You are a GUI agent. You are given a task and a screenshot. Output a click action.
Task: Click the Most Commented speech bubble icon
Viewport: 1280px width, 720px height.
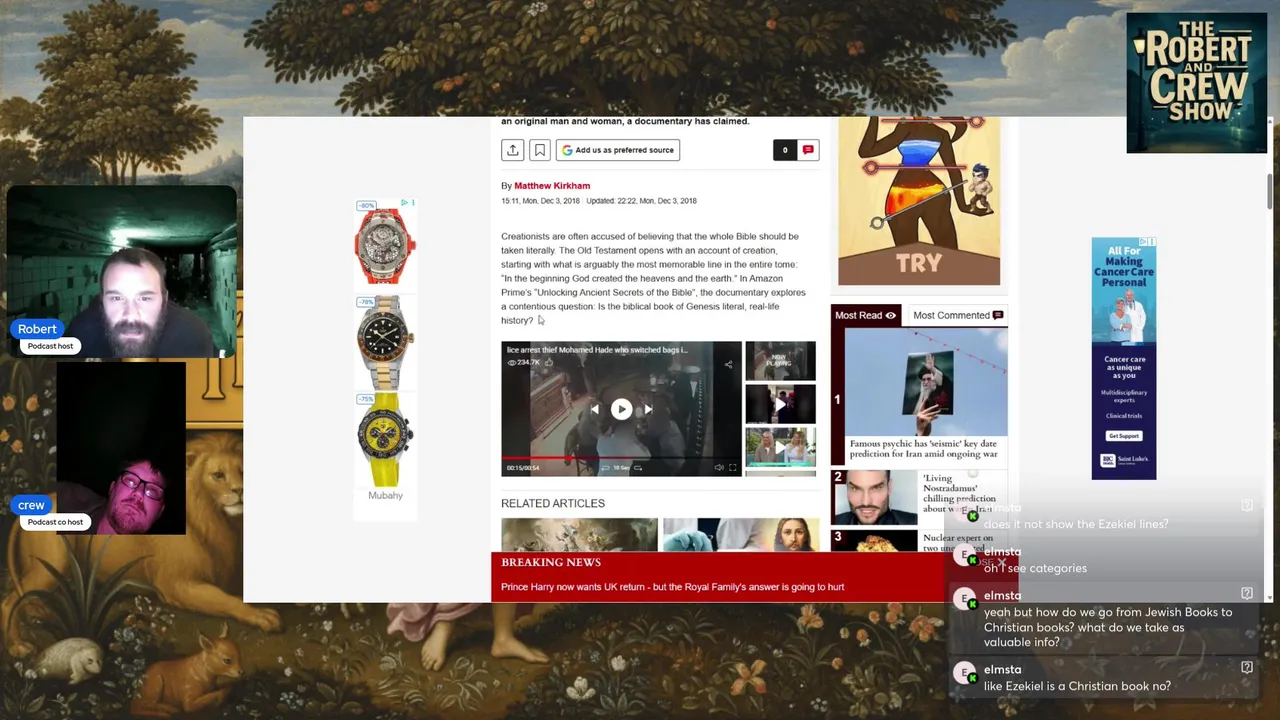(x=997, y=315)
